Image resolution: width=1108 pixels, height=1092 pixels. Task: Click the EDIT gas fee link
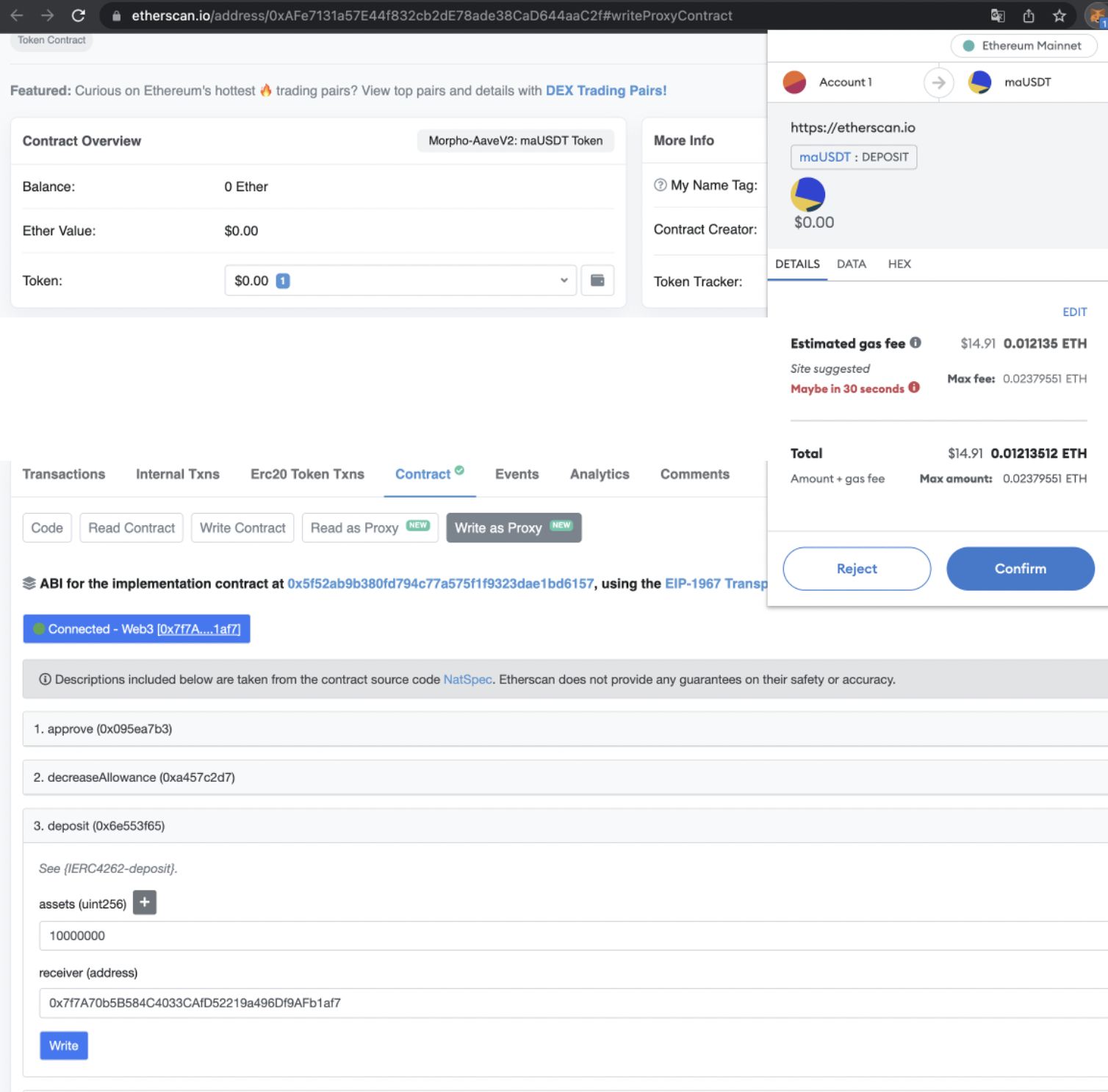(1074, 312)
